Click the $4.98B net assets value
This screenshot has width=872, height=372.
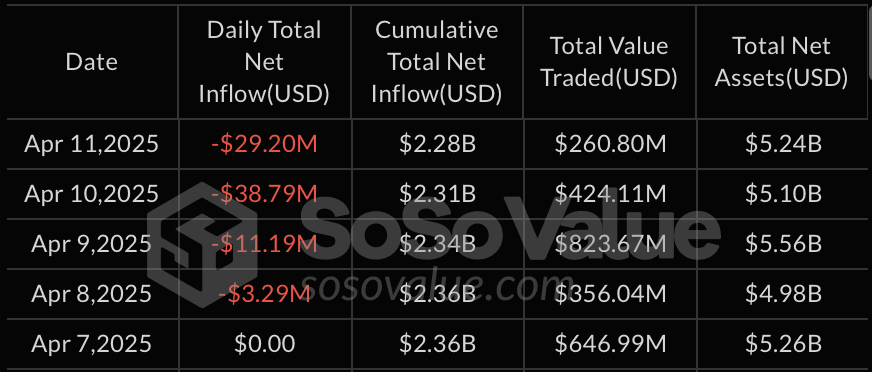point(784,294)
